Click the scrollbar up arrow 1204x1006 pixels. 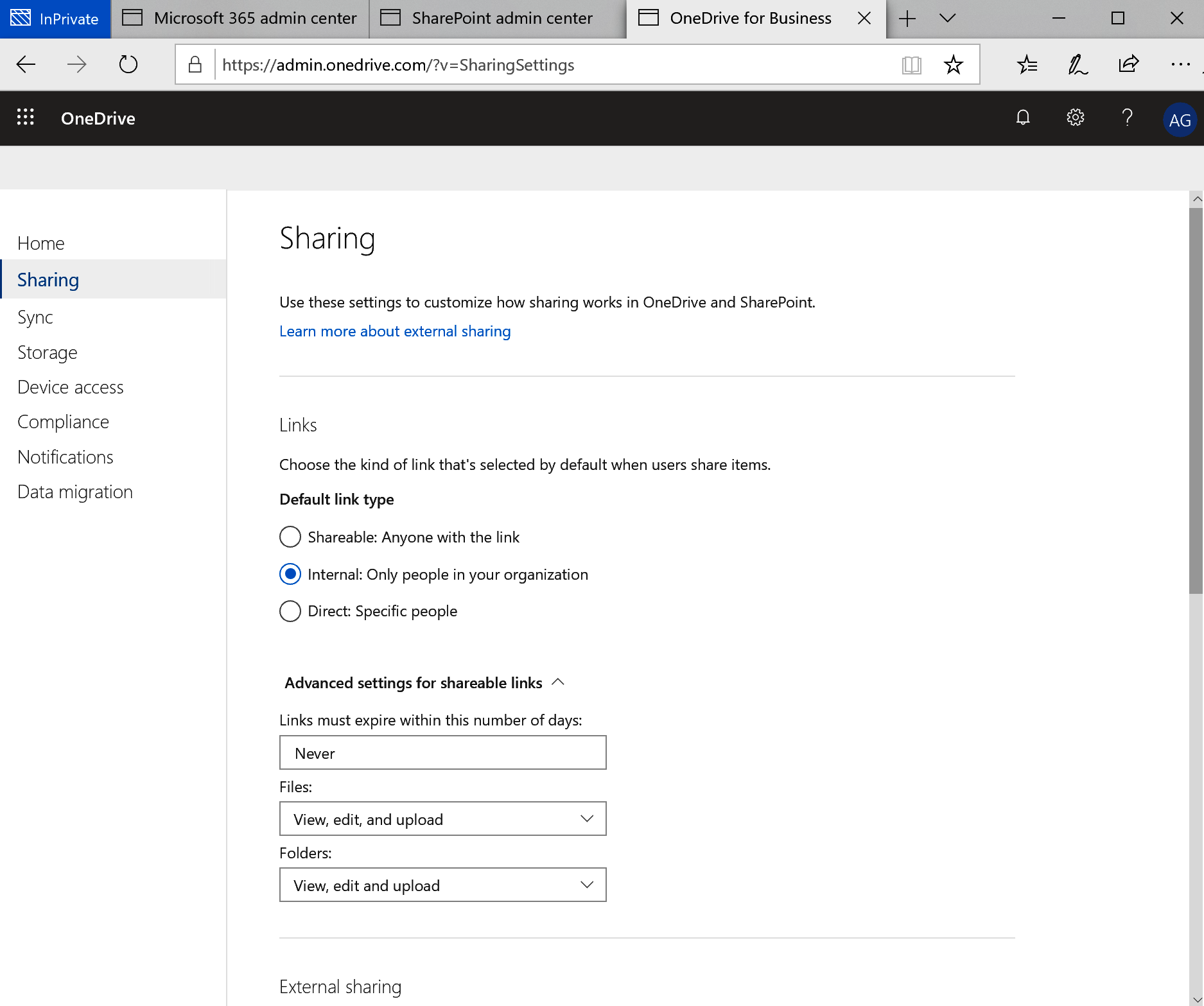[x=1196, y=198]
